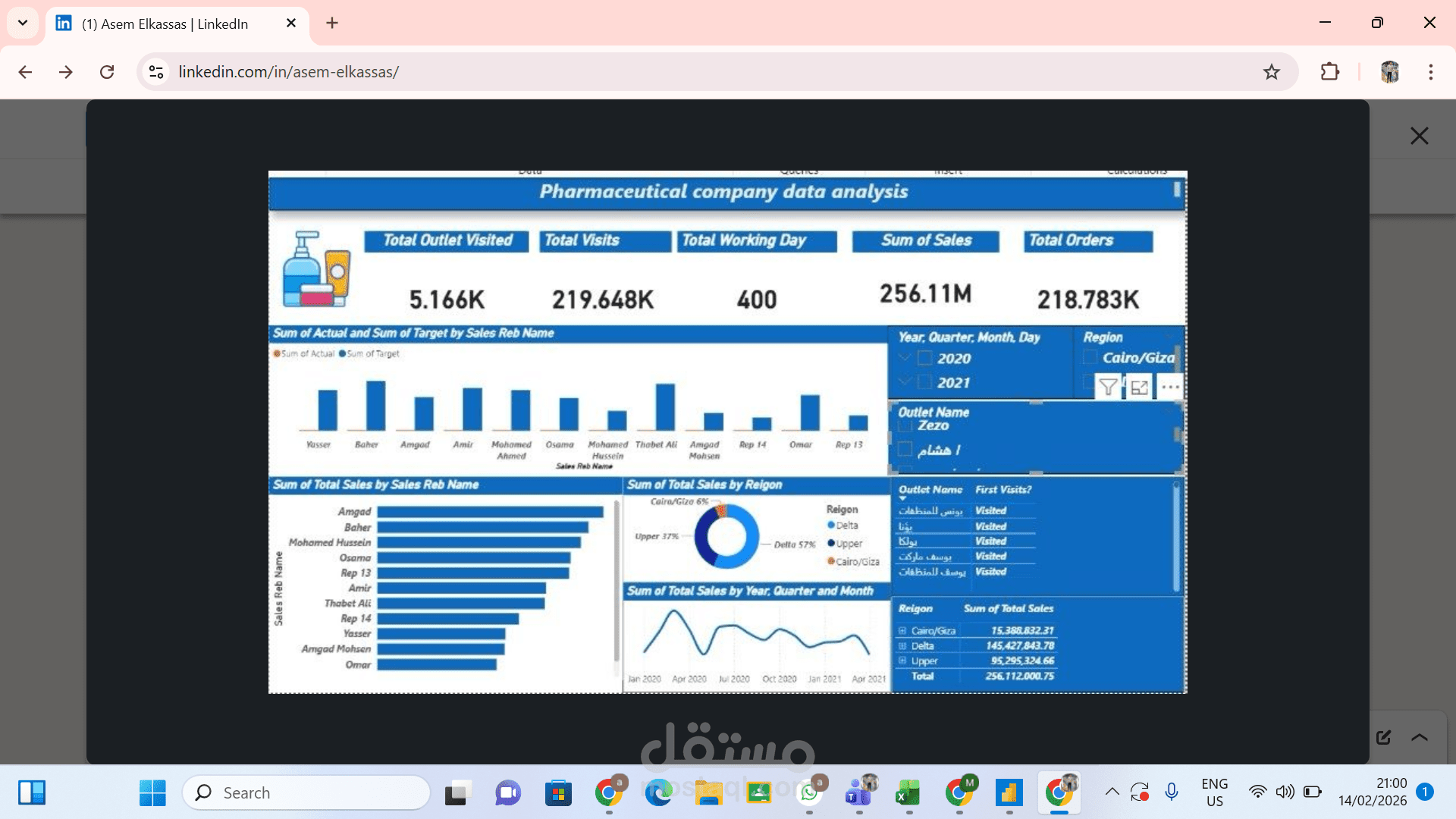Viewport: 1456px width, 819px height.
Task: Check the 2020 year checkbox
Action: coord(925,359)
